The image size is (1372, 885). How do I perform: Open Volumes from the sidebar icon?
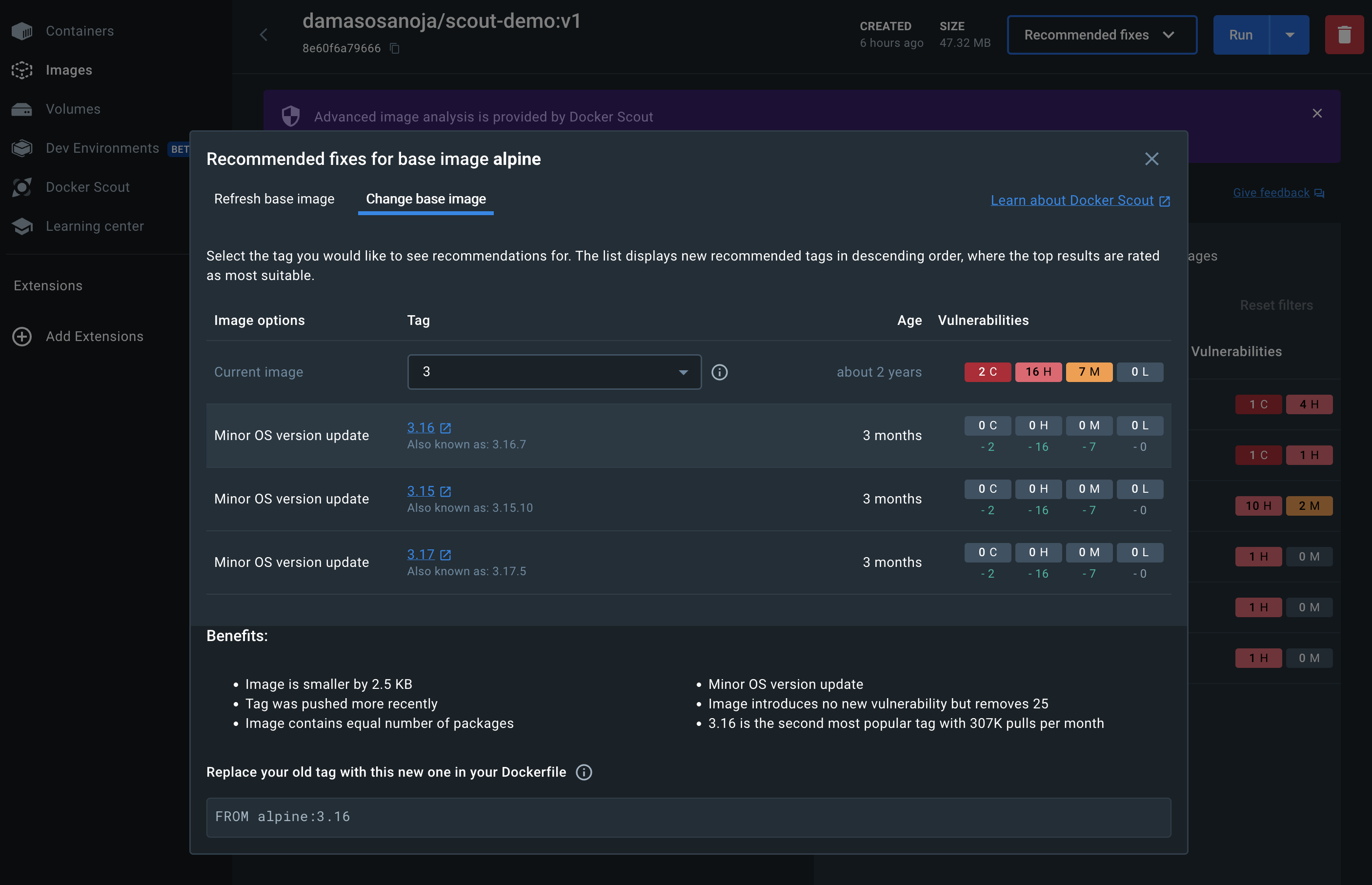(22, 109)
